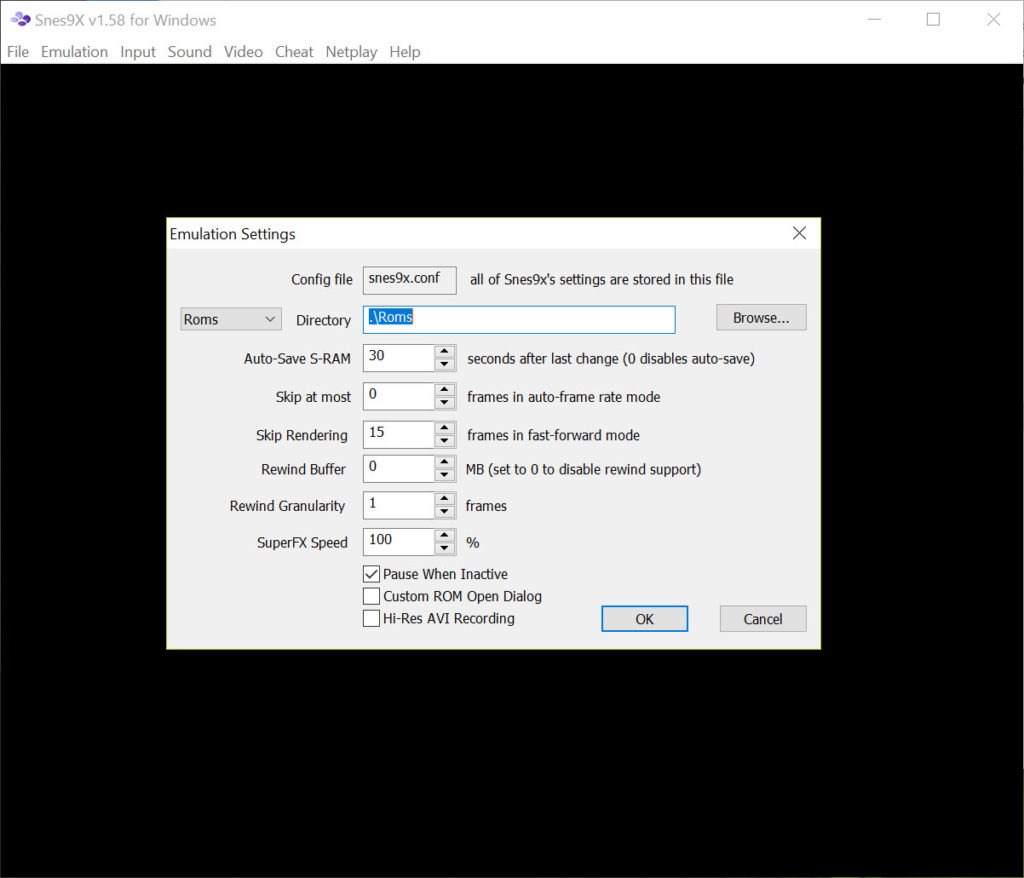
Task: Enable the Hi-Res AVI Recording checkbox
Action: (371, 619)
